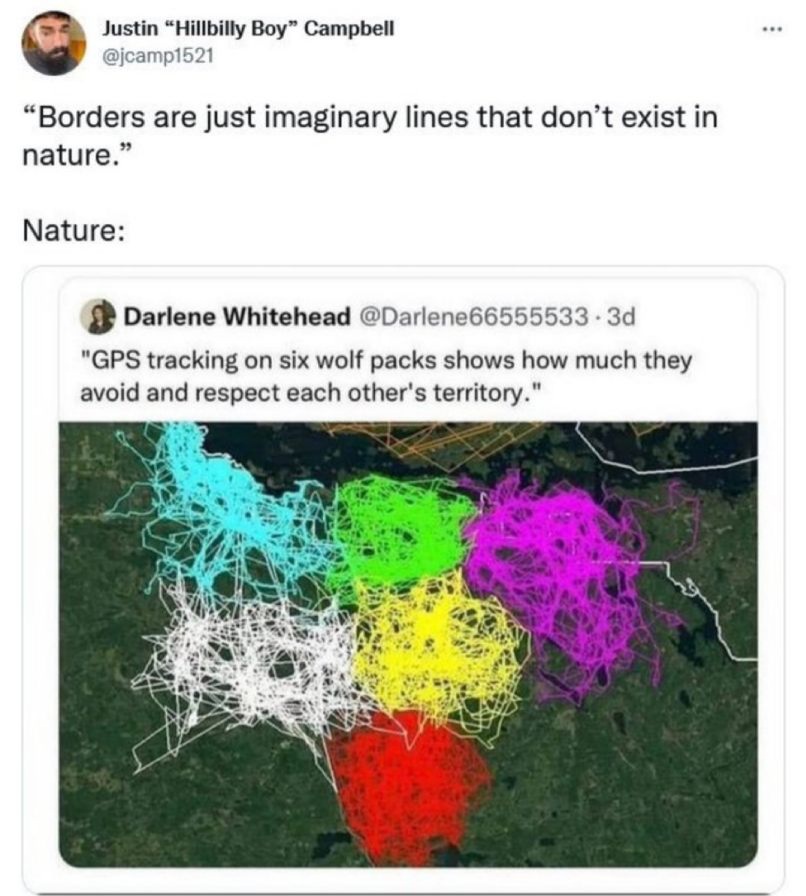This screenshot has width=806, height=896.
Task: Open the wolf pack GPS map image
Action: 408,645
